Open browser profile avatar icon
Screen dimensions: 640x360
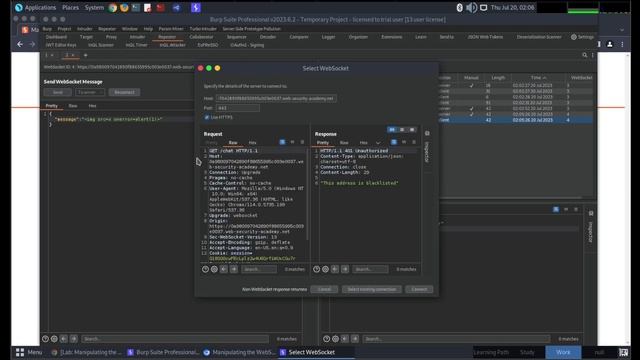(610, 44)
